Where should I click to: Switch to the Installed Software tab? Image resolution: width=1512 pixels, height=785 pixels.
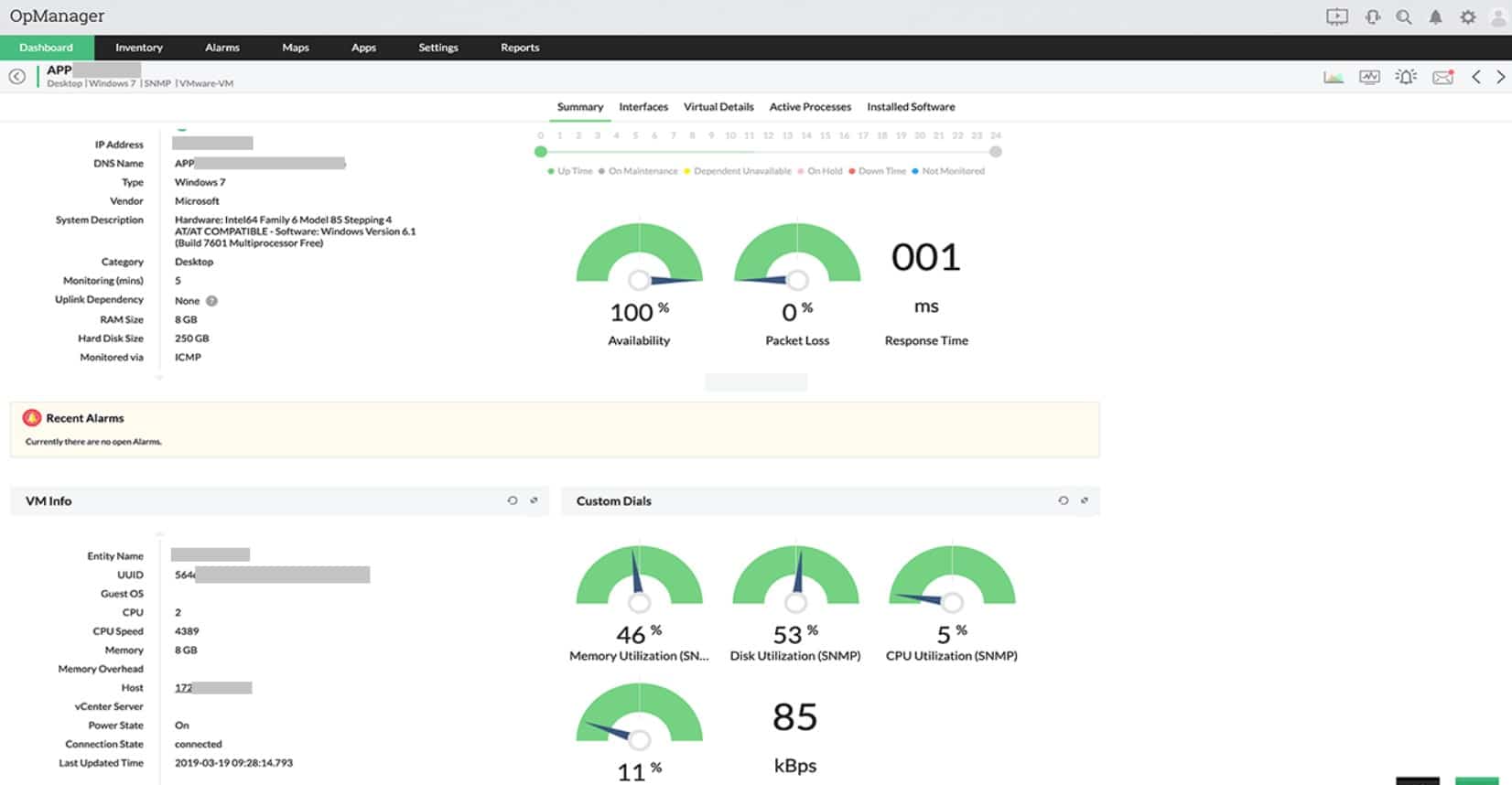(911, 107)
